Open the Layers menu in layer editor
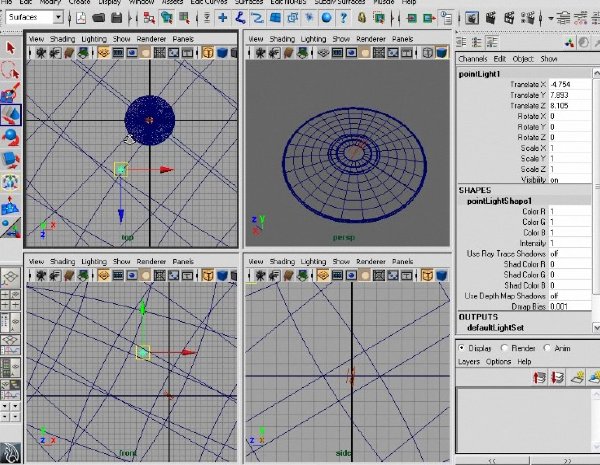This screenshot has width=600, height=465. [x=469, y=362]
